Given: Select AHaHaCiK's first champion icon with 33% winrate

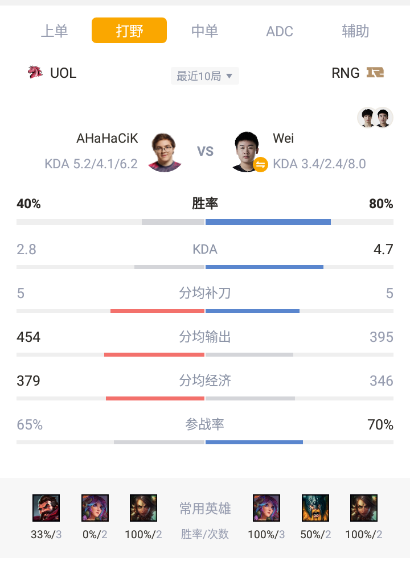Looking at the screenshot, I should pyautogui.click(x=46, y=508).
